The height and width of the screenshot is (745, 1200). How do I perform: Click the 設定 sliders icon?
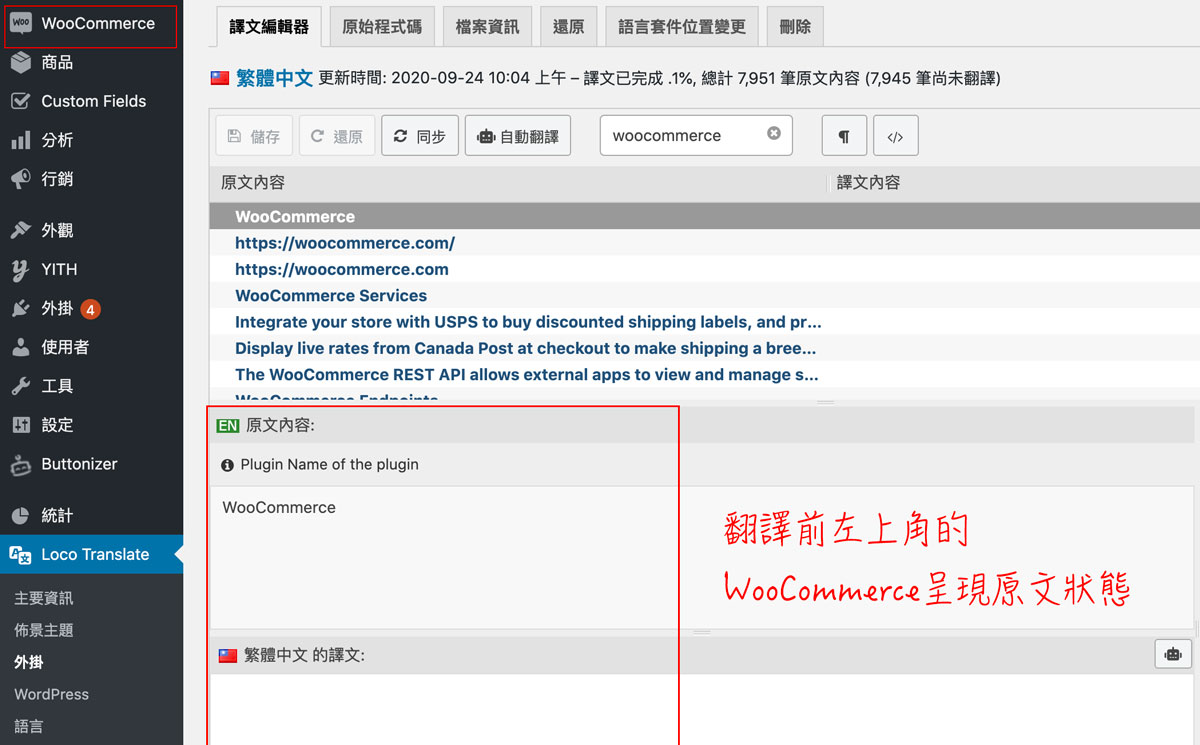click(20, 425)
